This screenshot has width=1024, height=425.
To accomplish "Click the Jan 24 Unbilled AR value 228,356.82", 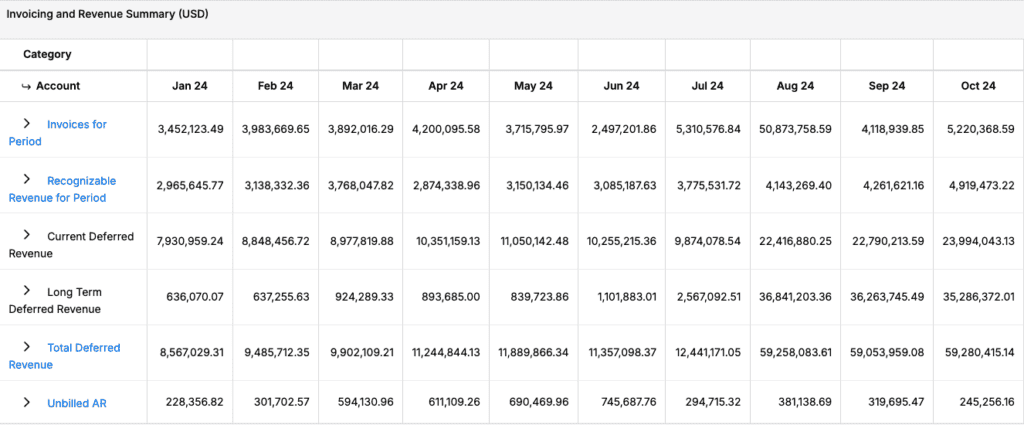I will (190, 403).
